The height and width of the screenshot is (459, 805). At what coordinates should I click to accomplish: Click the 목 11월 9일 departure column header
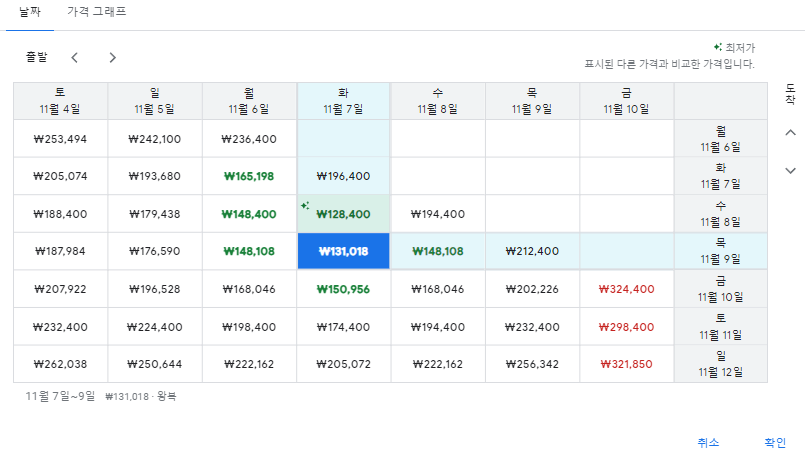coord(532,101)
